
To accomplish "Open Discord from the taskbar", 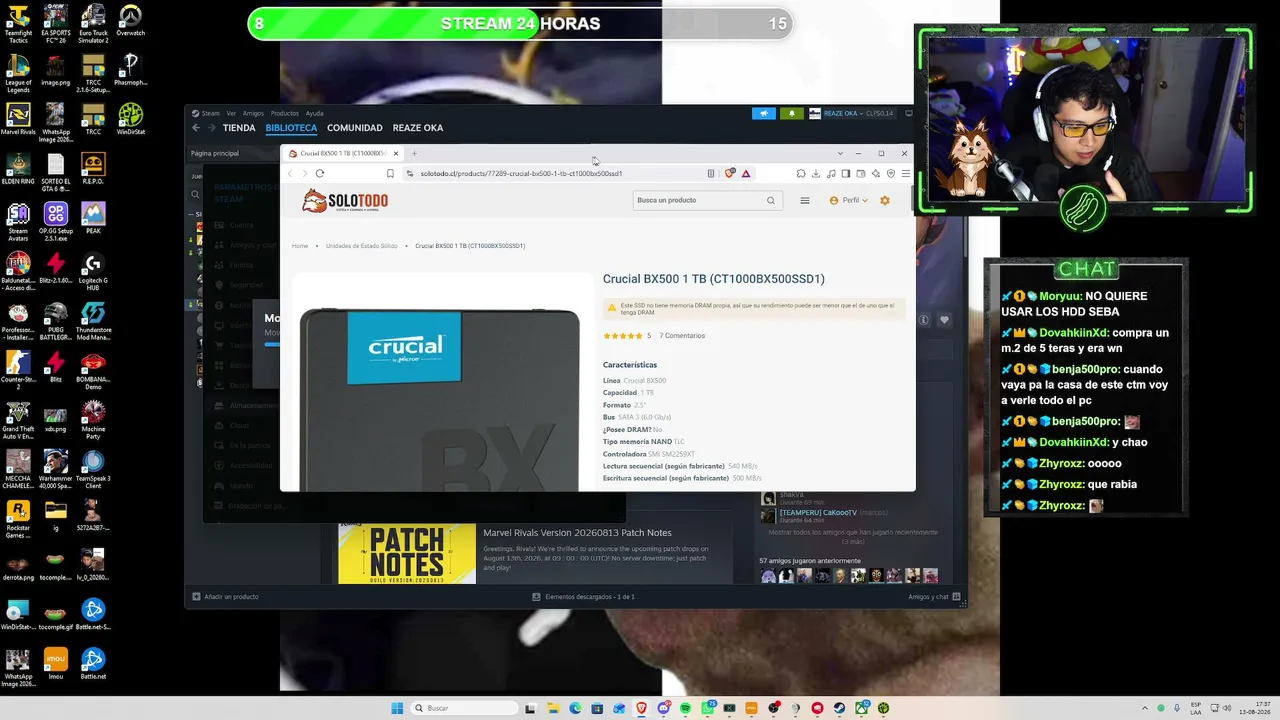I will (663, 708).
